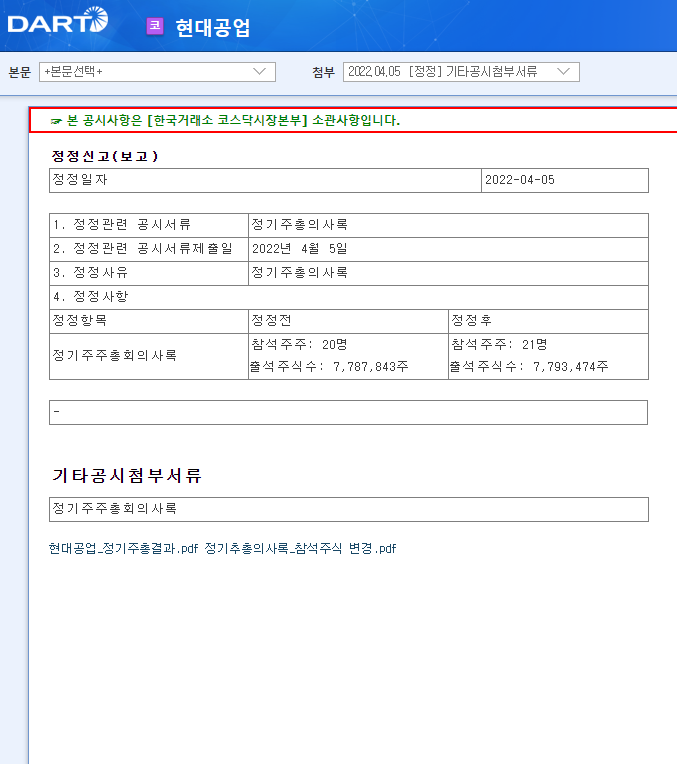Open 정기추총의사록_참석주식 변경.pdf link

[x=300, y=549]
